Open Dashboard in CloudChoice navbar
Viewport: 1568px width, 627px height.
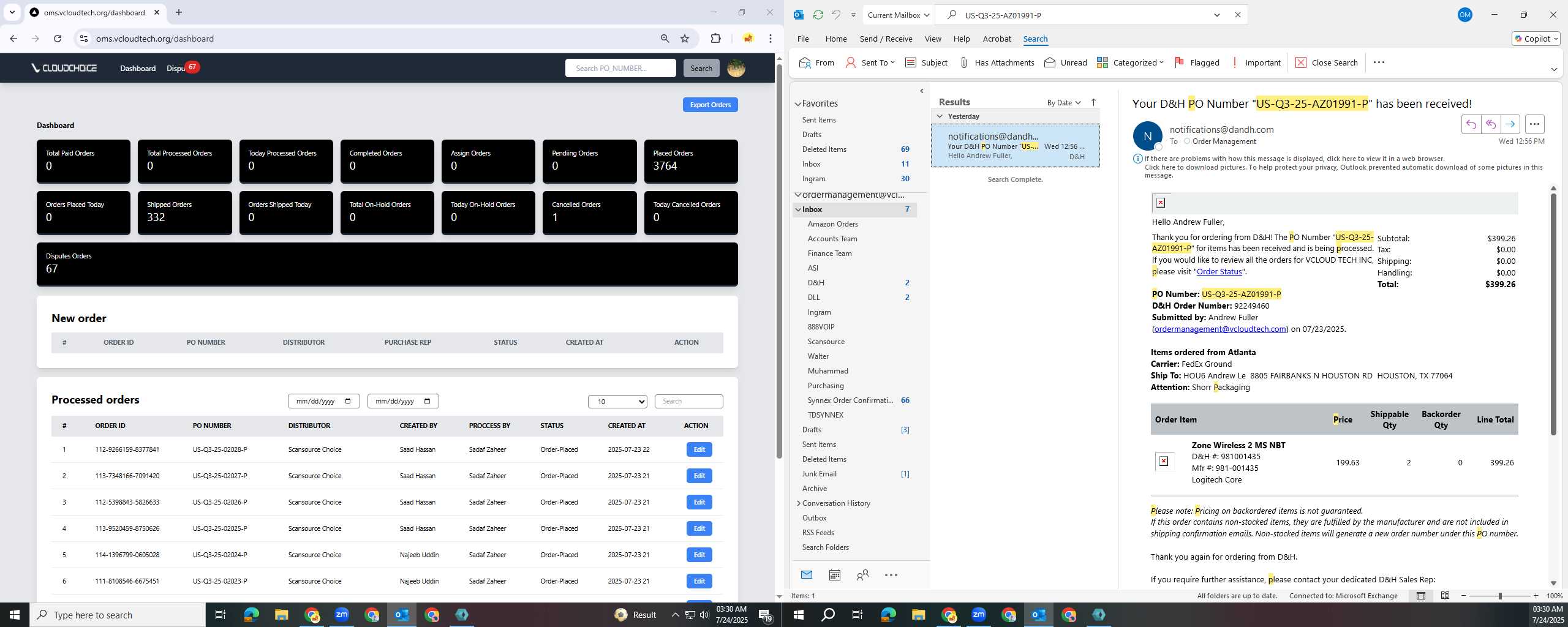(x=138, y=68)
